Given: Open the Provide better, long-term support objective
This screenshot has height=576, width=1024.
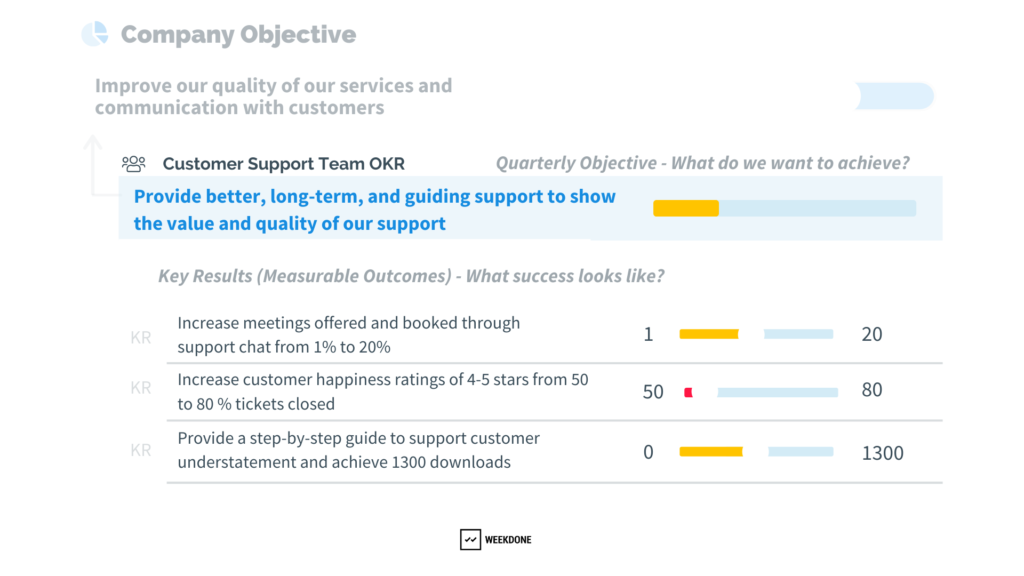Looking at the screenshot, I should 374,210.
